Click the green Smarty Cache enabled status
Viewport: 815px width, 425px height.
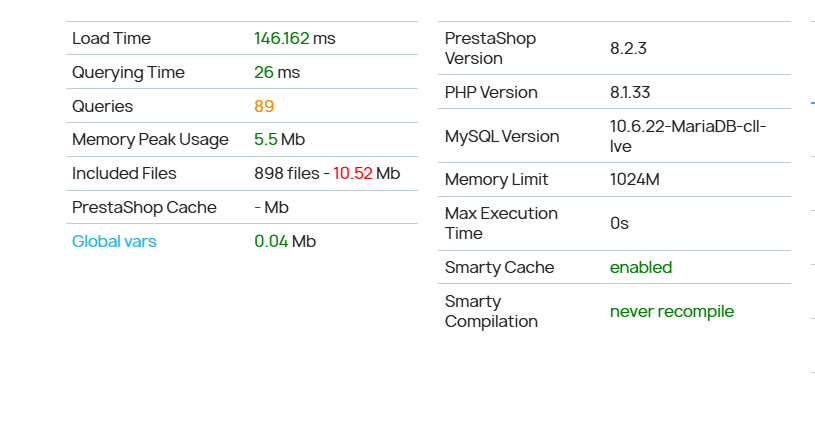[641, 267]
